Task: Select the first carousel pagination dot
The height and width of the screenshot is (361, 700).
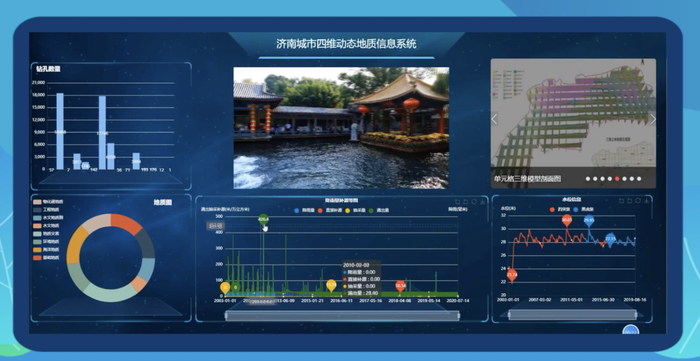Action: [x=588, y=179]
